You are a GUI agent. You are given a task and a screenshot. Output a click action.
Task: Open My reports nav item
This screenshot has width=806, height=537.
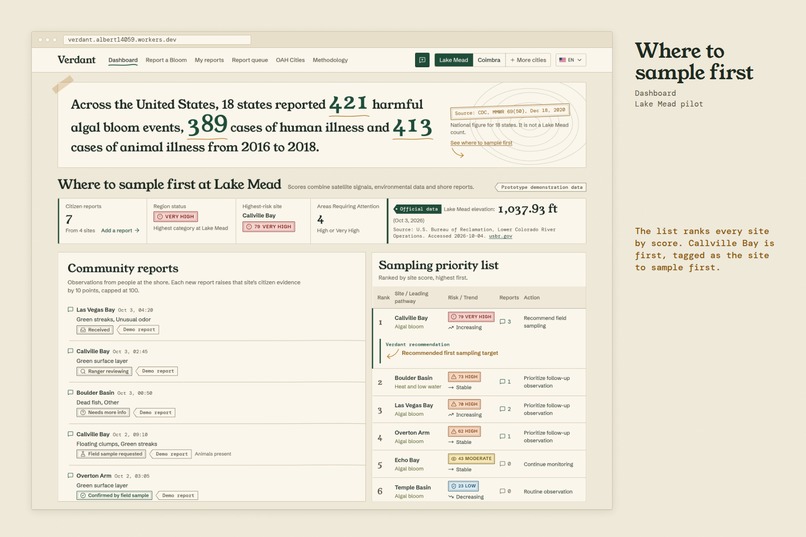pyautogui.click(x=209, y=60)
